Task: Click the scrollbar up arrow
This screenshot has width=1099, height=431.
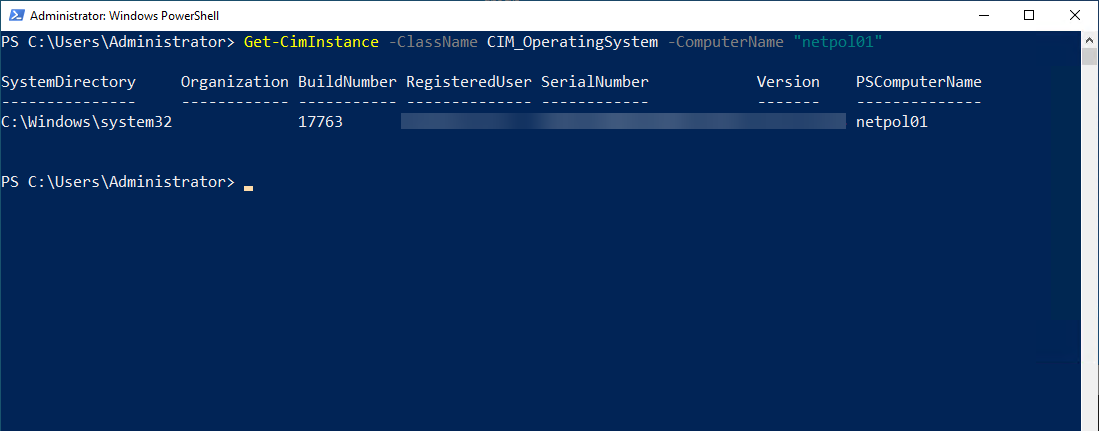Action: coord(1090,38)
